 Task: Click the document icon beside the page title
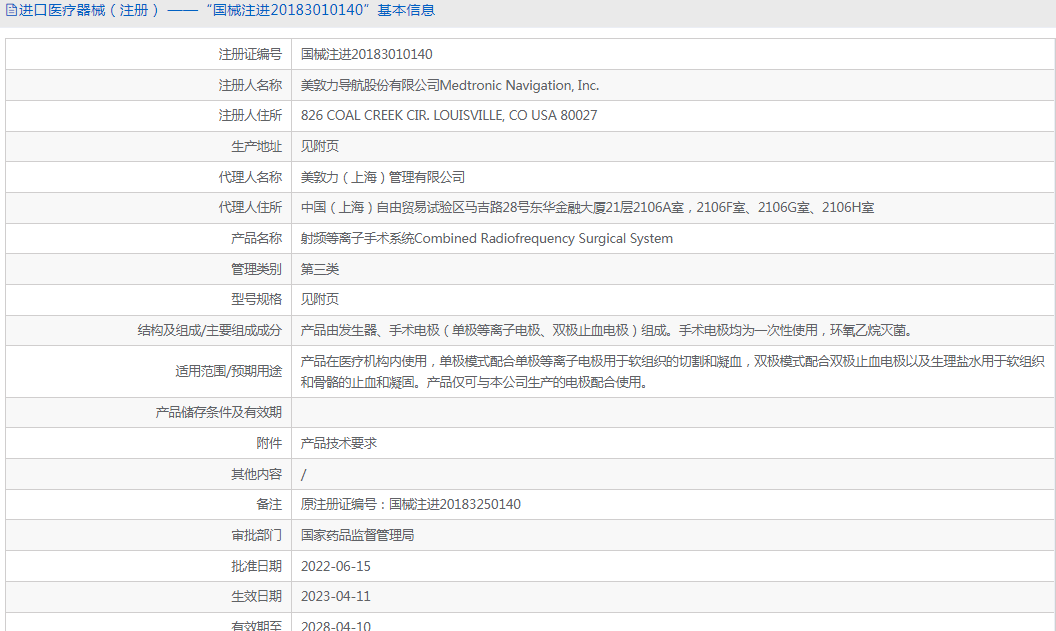coord(11,10)
